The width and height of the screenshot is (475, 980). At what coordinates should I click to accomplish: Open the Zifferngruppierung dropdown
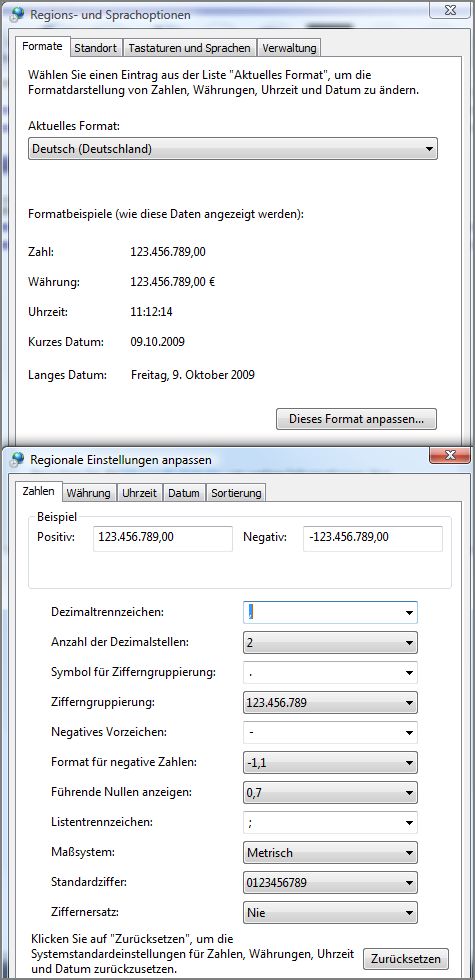pyautogui.click(x=330, y=702)
